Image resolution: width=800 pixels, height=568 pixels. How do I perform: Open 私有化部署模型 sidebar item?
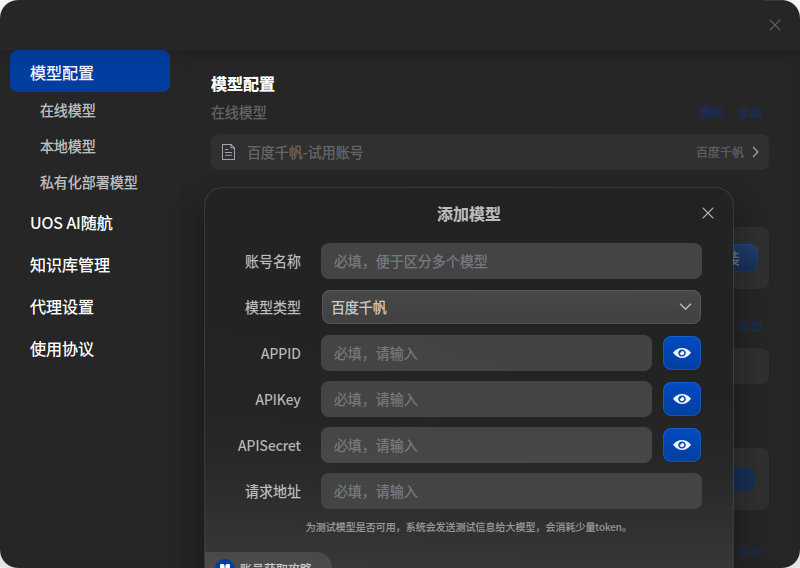89,183
